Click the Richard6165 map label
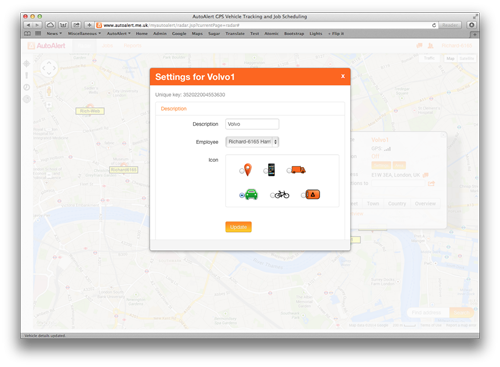500x367 pixels. point(124,170)
